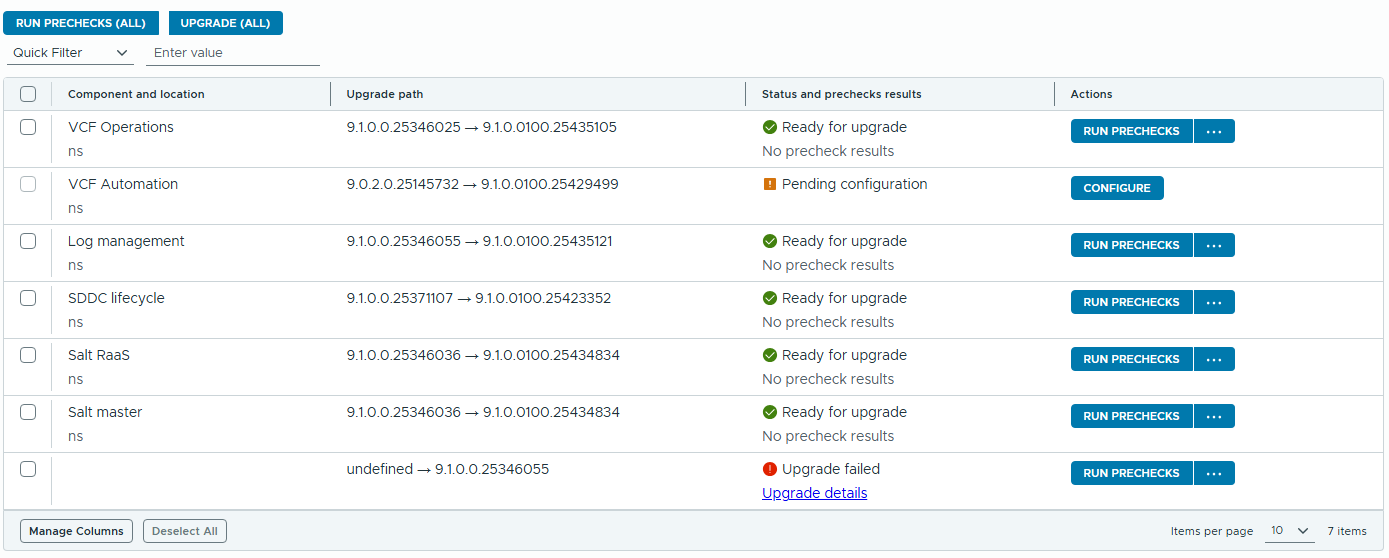
Task: Open more actions menu for VCF Operations
Action: point(1215,131)
